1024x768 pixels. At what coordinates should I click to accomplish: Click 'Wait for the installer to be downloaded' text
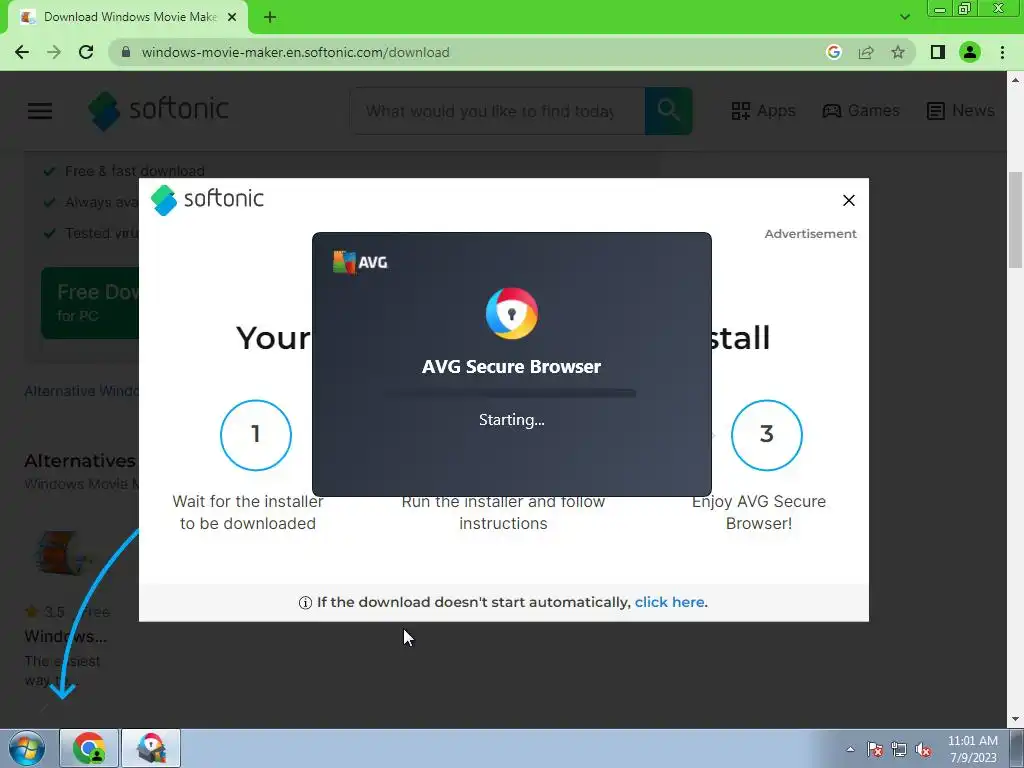point(248,512)
